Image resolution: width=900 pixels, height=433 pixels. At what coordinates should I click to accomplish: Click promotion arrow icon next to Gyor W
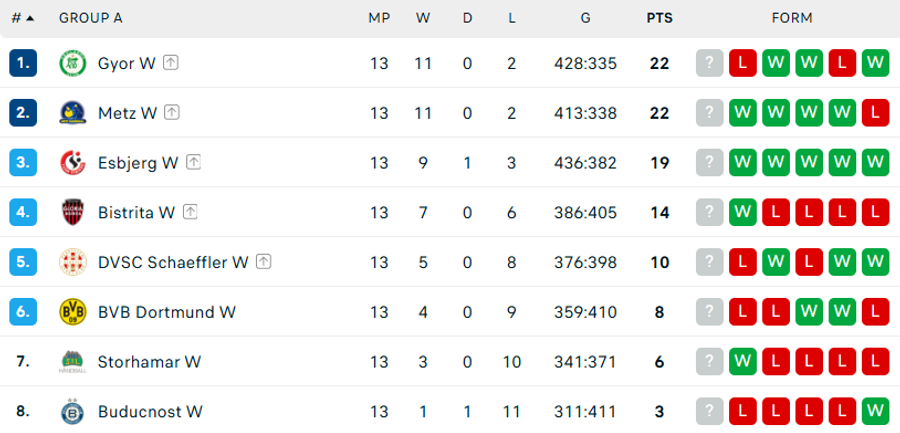pyautogui.click(x=170, y=63)
